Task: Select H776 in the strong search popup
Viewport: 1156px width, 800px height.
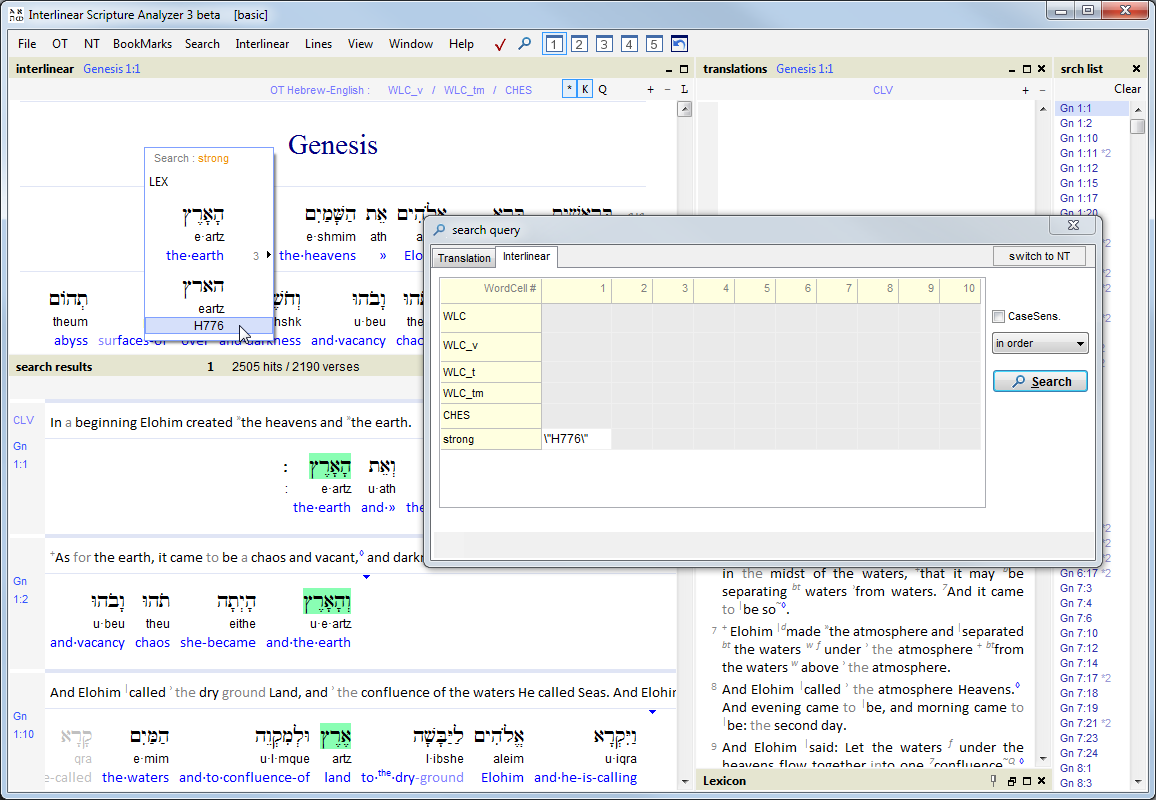Action: (209, 326)
